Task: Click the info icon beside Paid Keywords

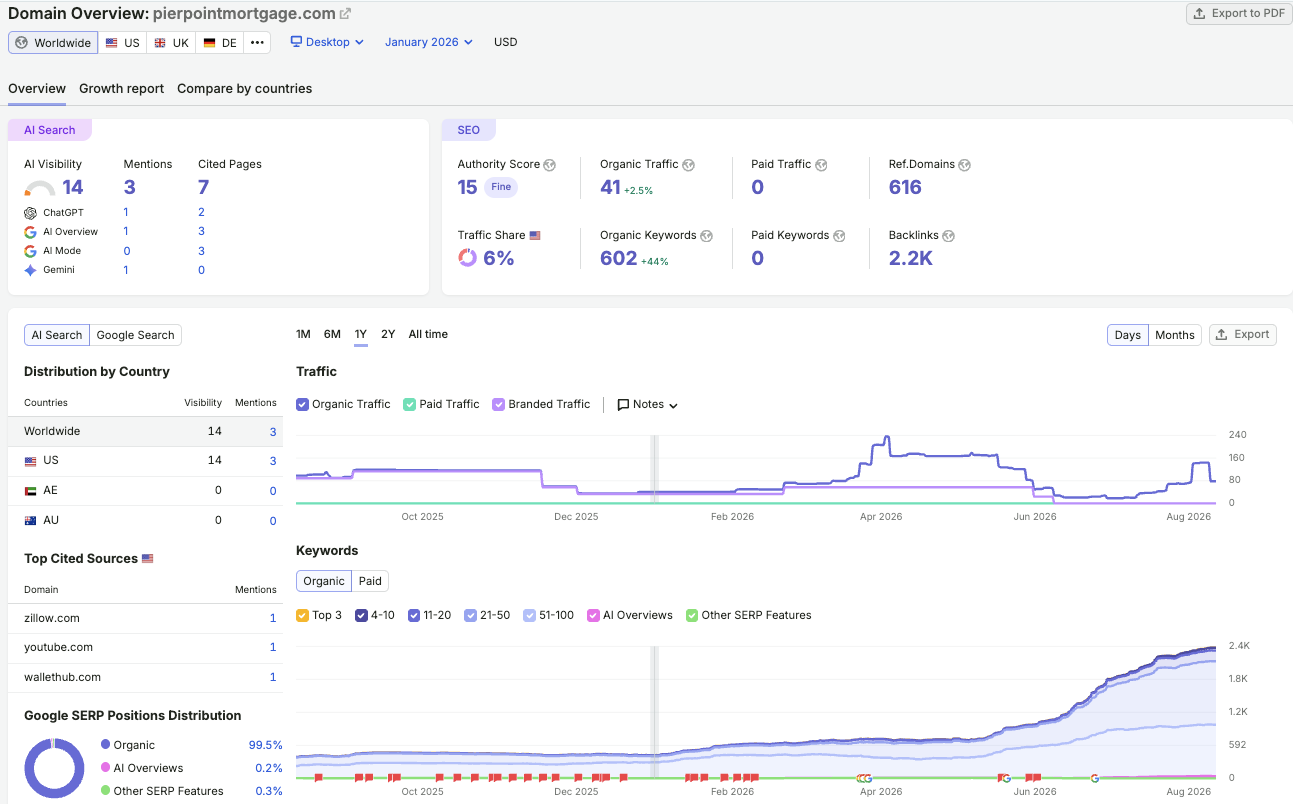Action: click(839, 236)
